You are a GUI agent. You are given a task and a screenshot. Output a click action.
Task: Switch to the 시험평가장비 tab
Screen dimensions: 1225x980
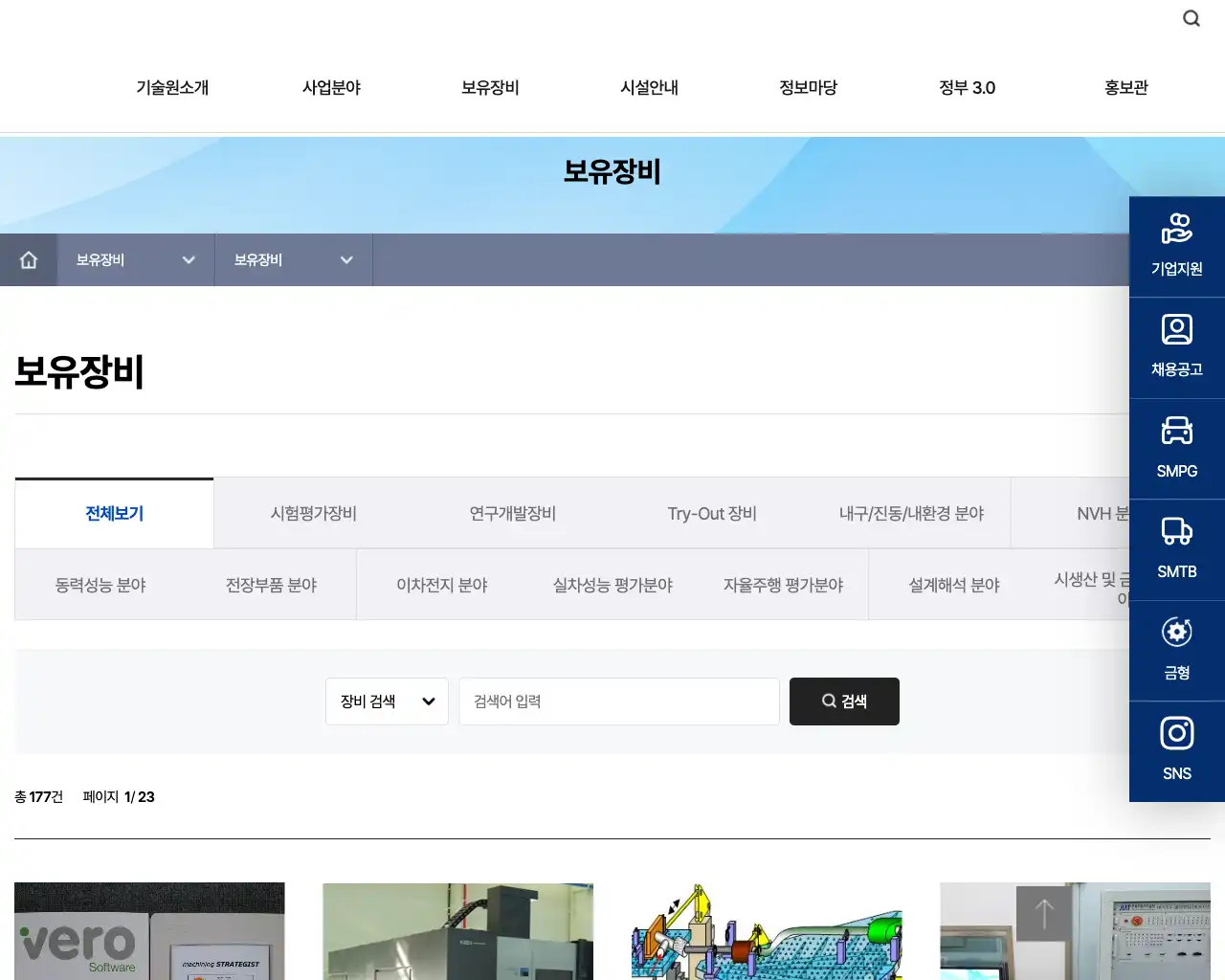(313, 513)
